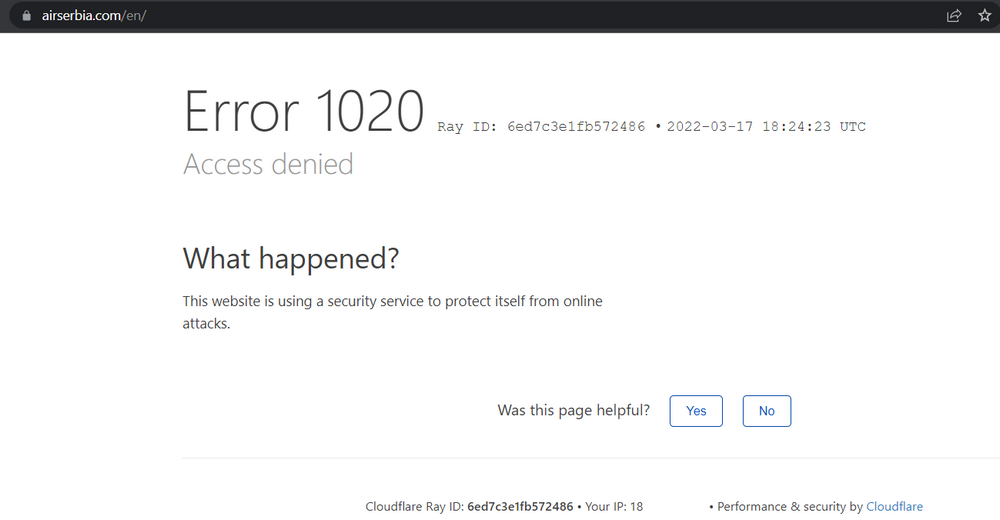Click the "Cloudflare Ray ID:" footer label

[x=414, y=507]
